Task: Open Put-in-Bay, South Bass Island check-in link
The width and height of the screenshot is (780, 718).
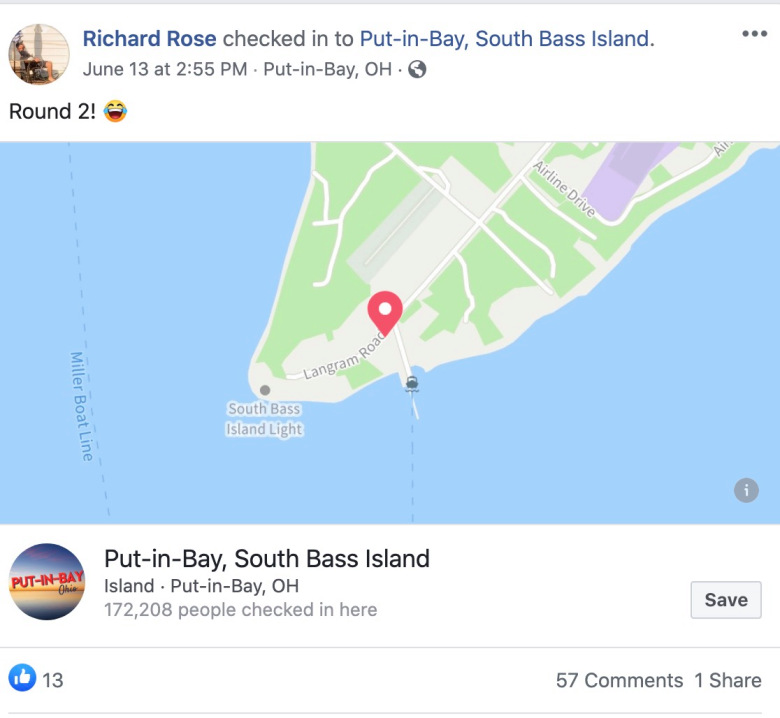Action: click(506, 39)
